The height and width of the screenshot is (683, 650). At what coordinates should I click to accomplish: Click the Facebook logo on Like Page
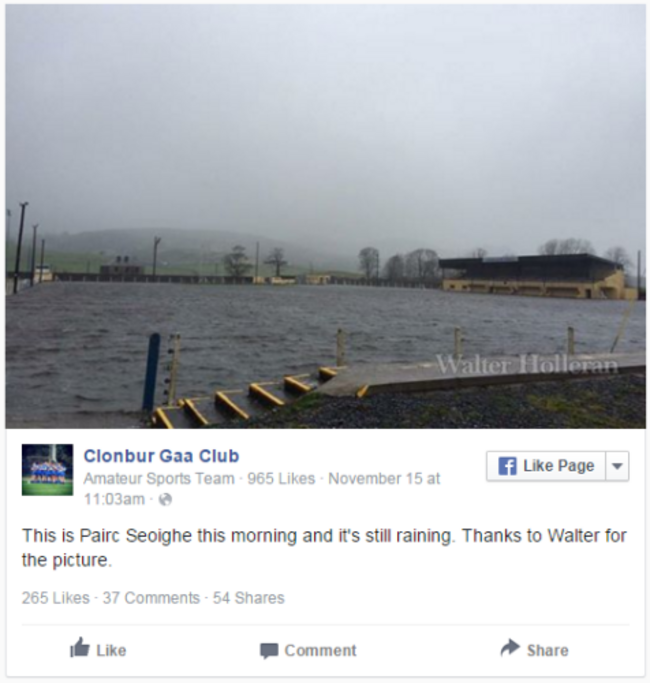coord(507,466)
